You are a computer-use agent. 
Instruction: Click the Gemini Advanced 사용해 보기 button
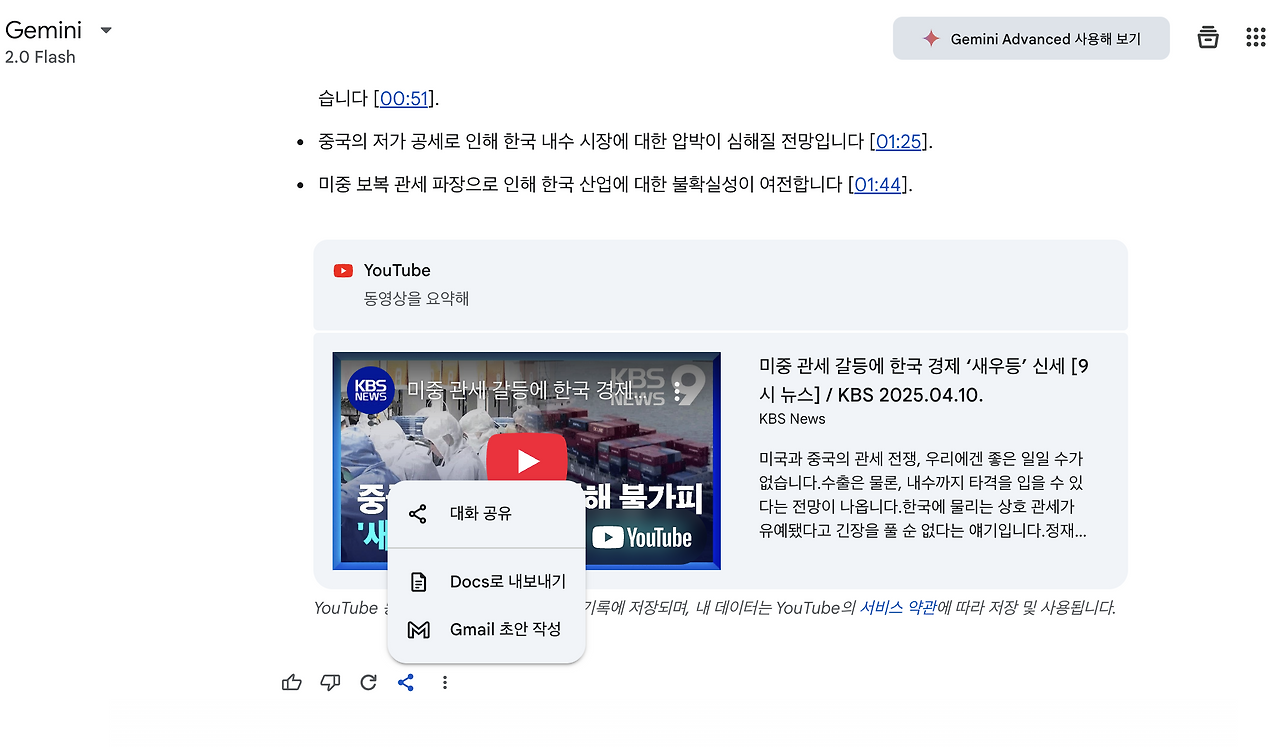coord(1031,39)
